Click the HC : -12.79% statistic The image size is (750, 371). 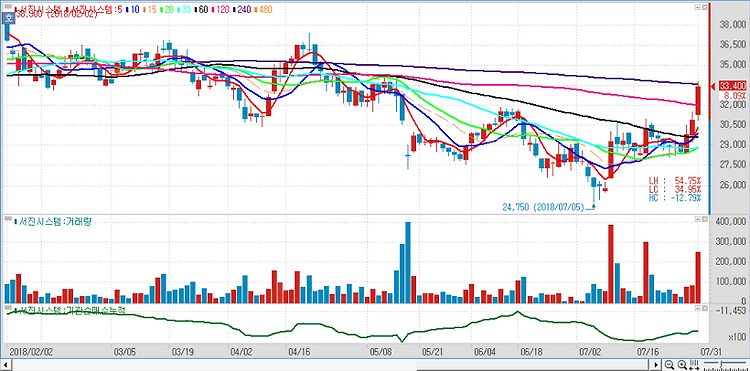675,198
